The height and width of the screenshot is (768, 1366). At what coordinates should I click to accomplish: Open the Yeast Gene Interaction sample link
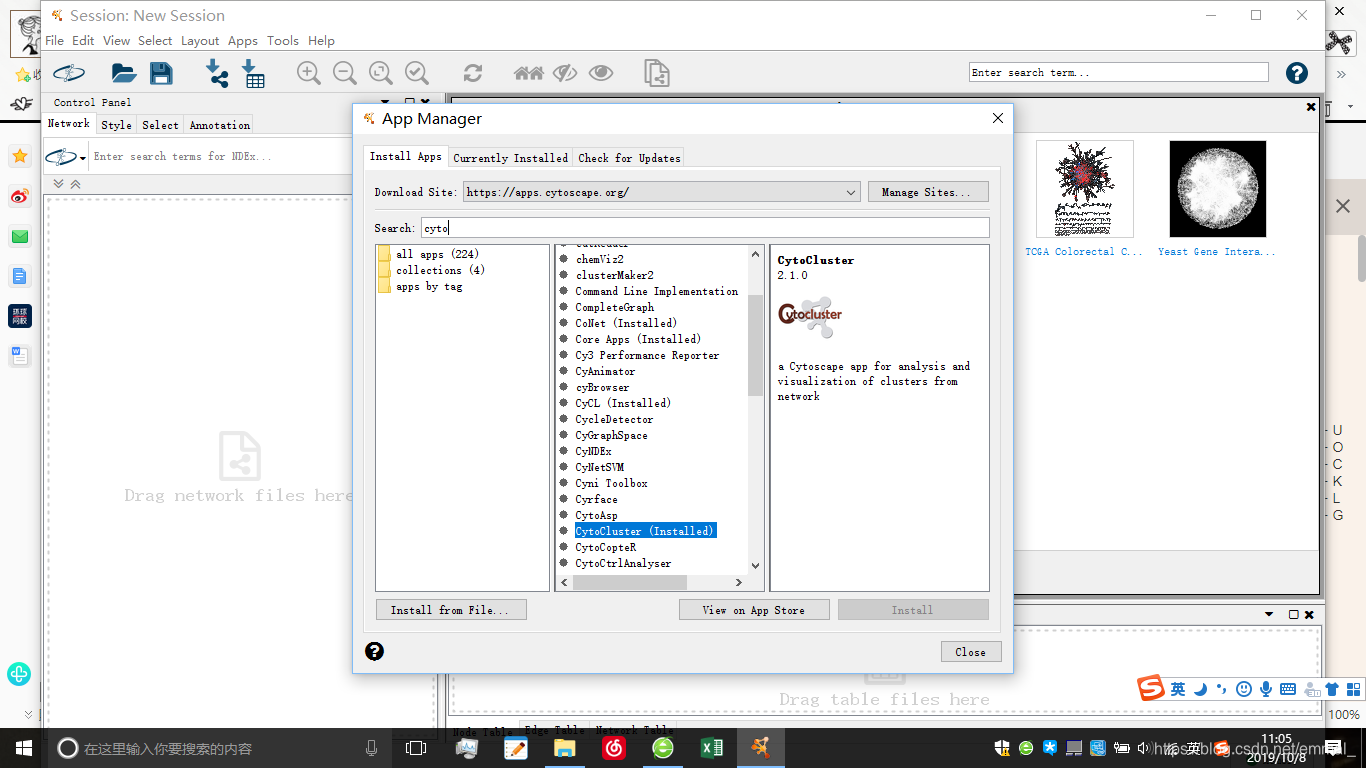(1217, 252)
